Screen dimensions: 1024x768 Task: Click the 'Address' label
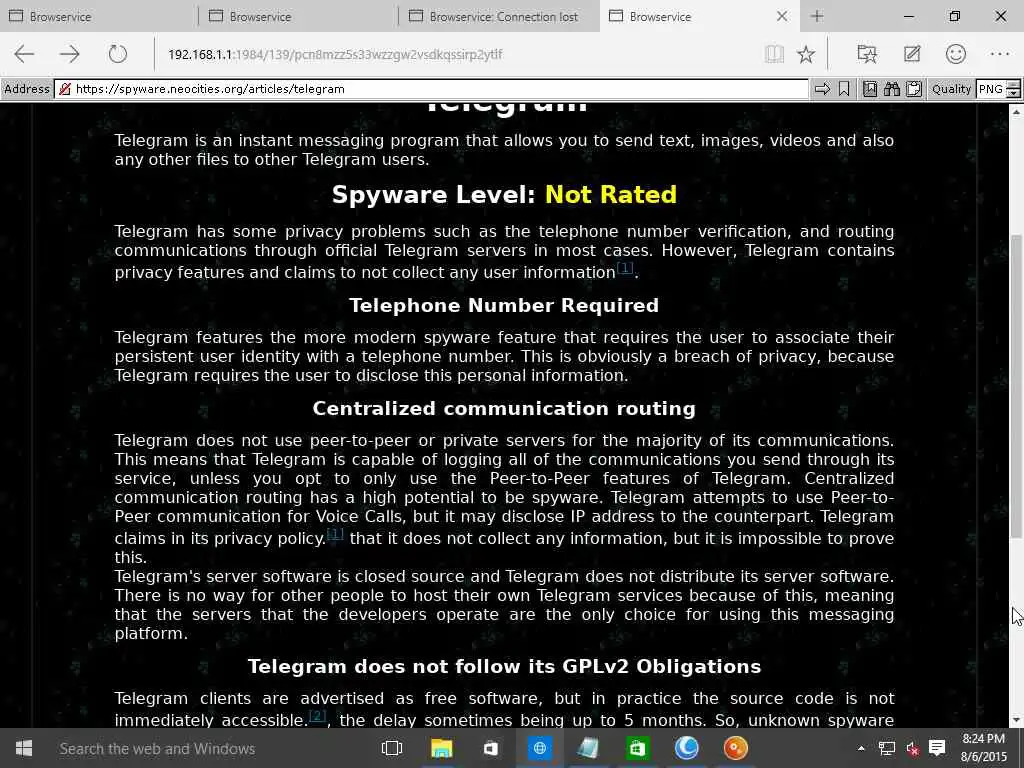(26, 89)
